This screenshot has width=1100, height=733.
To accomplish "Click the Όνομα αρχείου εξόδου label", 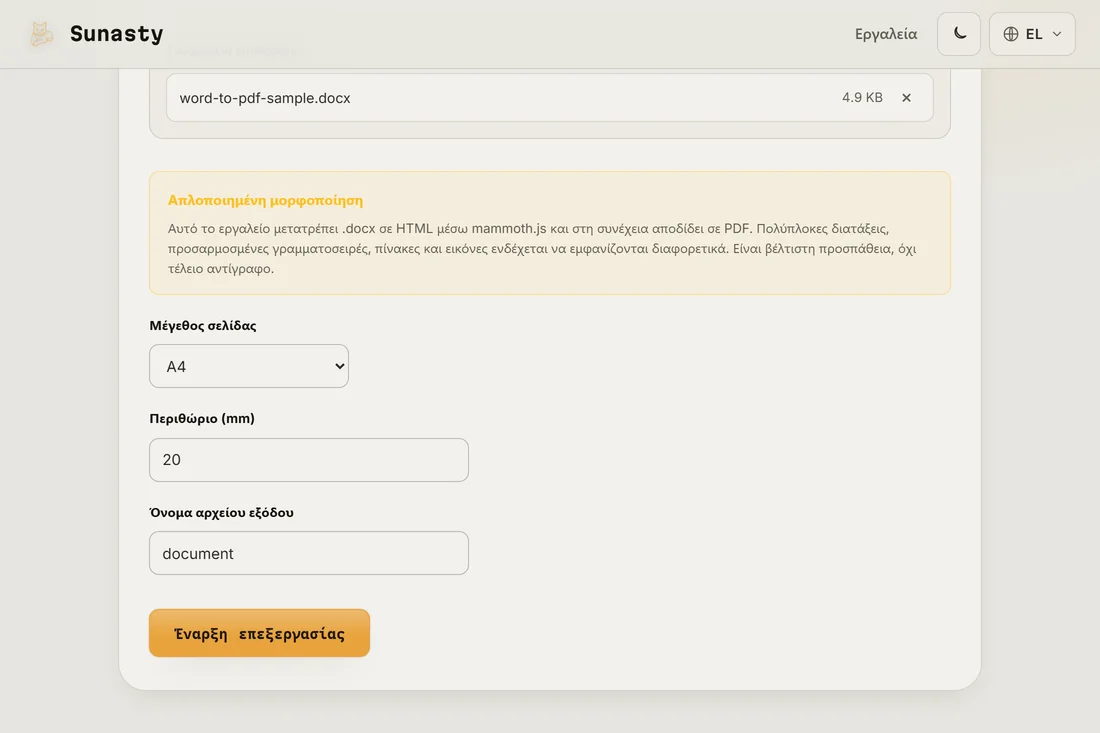I will click(222, 513).
